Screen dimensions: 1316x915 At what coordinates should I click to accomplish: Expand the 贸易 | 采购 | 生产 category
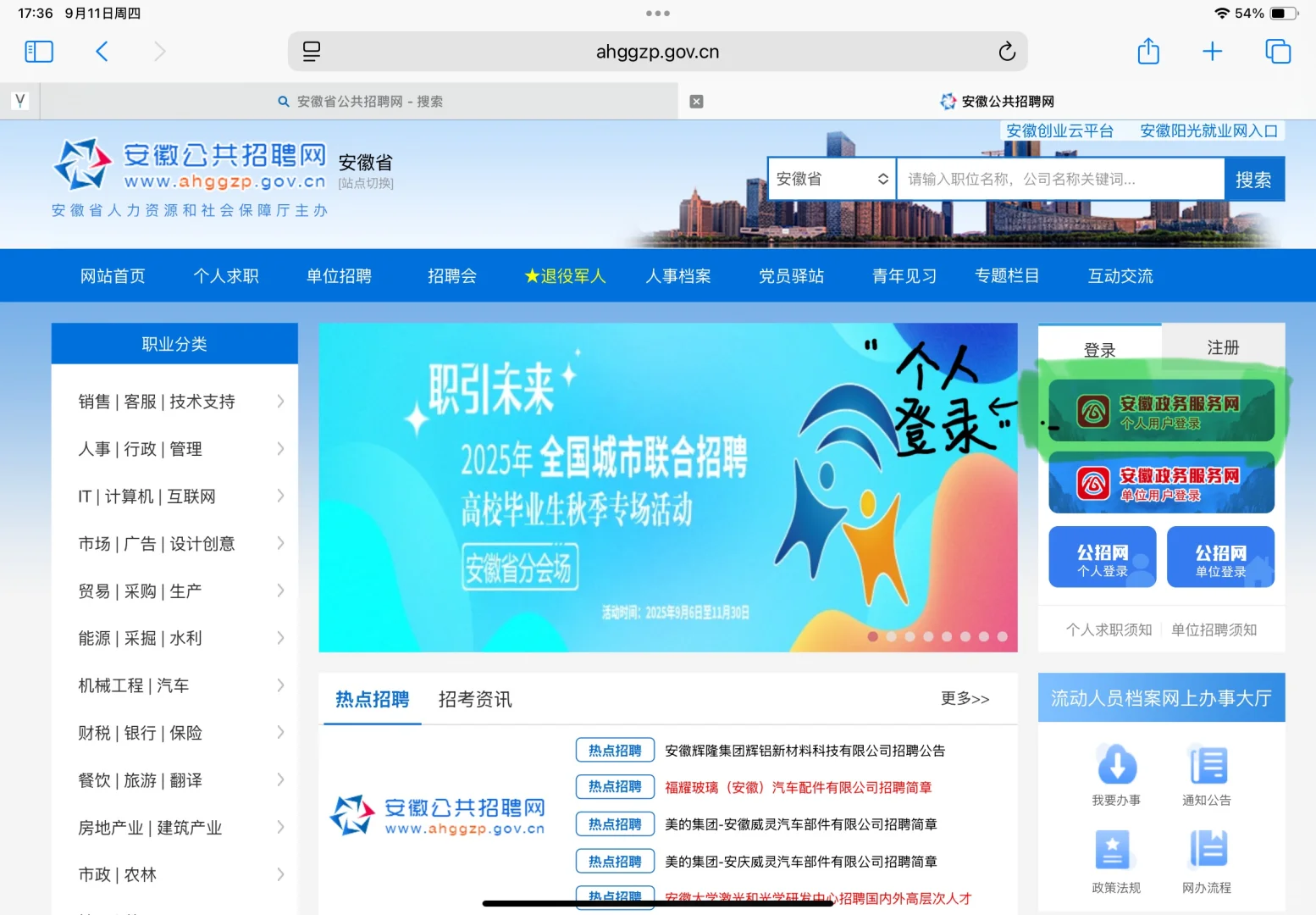pyautogui.click(x=174, y=591)
